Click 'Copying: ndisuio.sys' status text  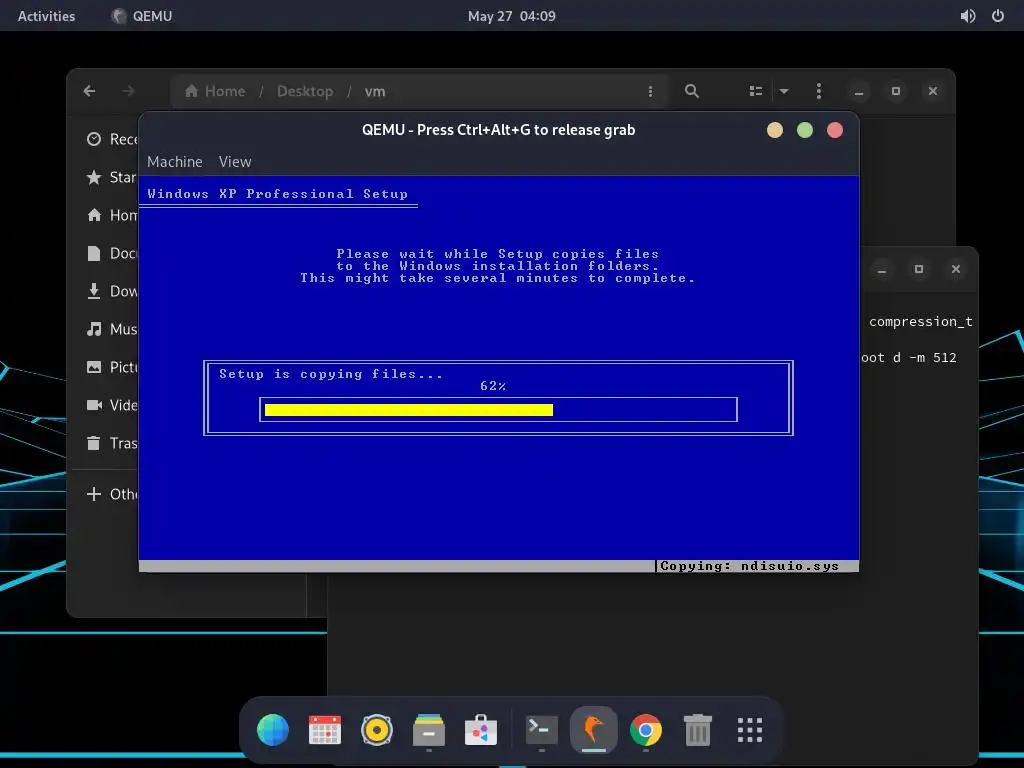click(749, 566)
